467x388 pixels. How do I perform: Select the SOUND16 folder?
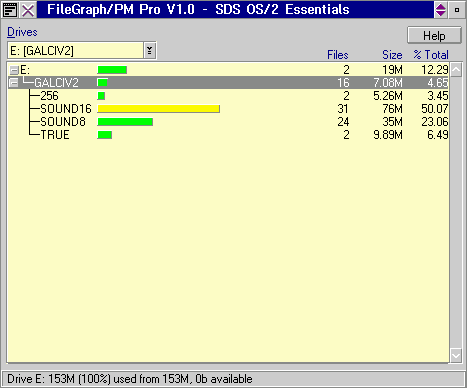(66, 109)
